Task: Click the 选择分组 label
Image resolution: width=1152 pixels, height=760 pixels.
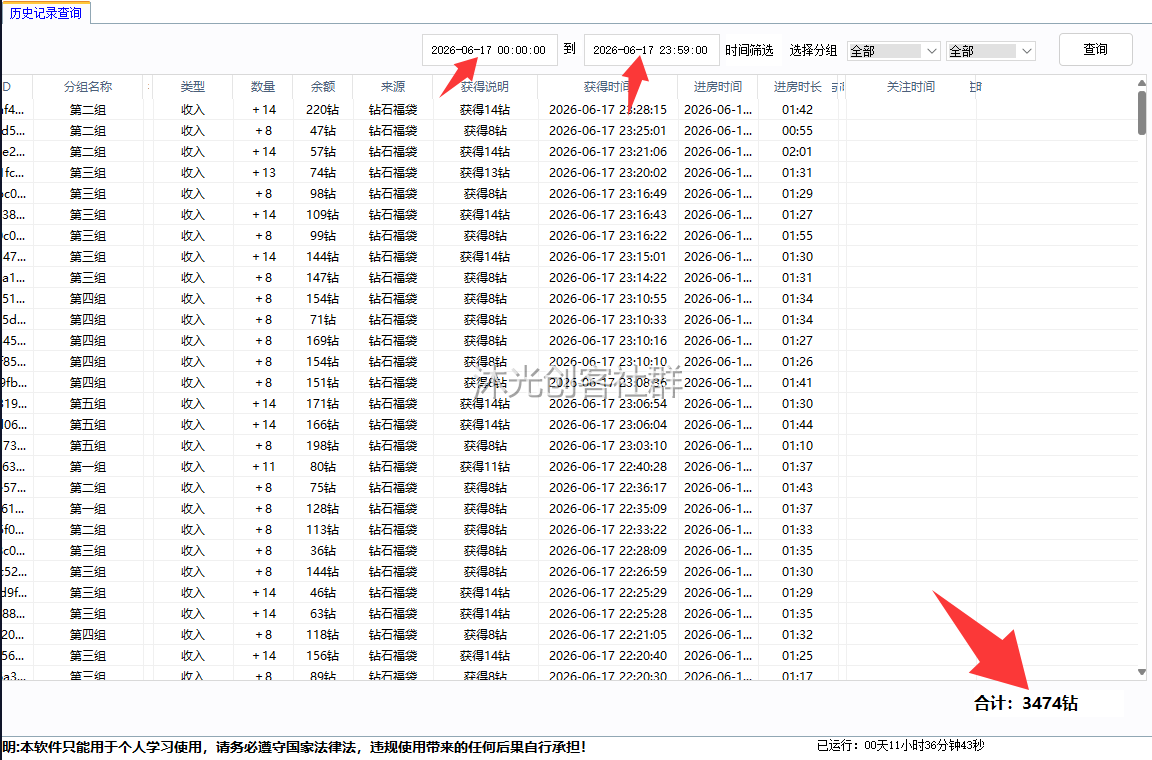Action: tap(813, 50)
